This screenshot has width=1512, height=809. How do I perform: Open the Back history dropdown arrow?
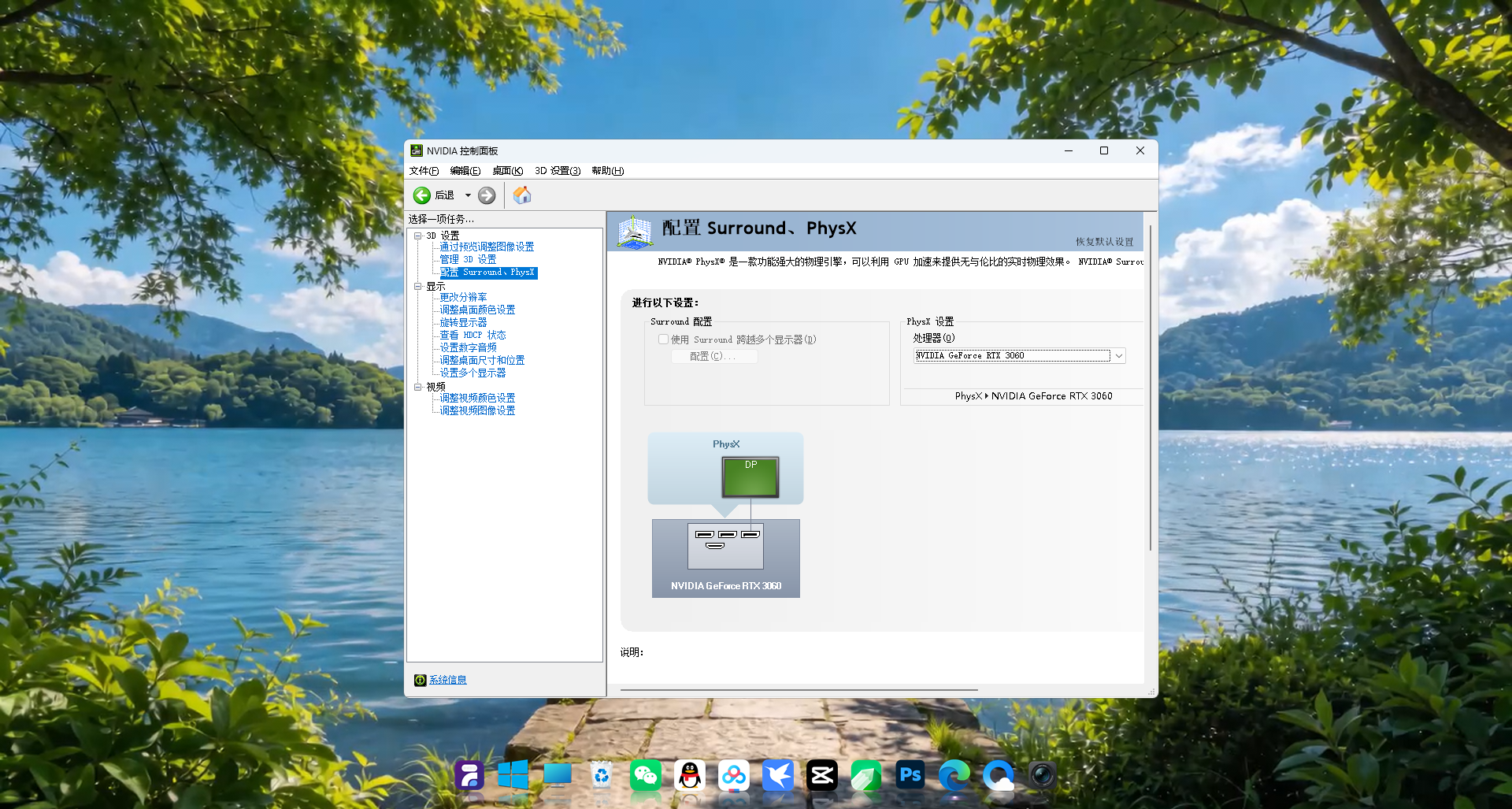click(468, 195)
